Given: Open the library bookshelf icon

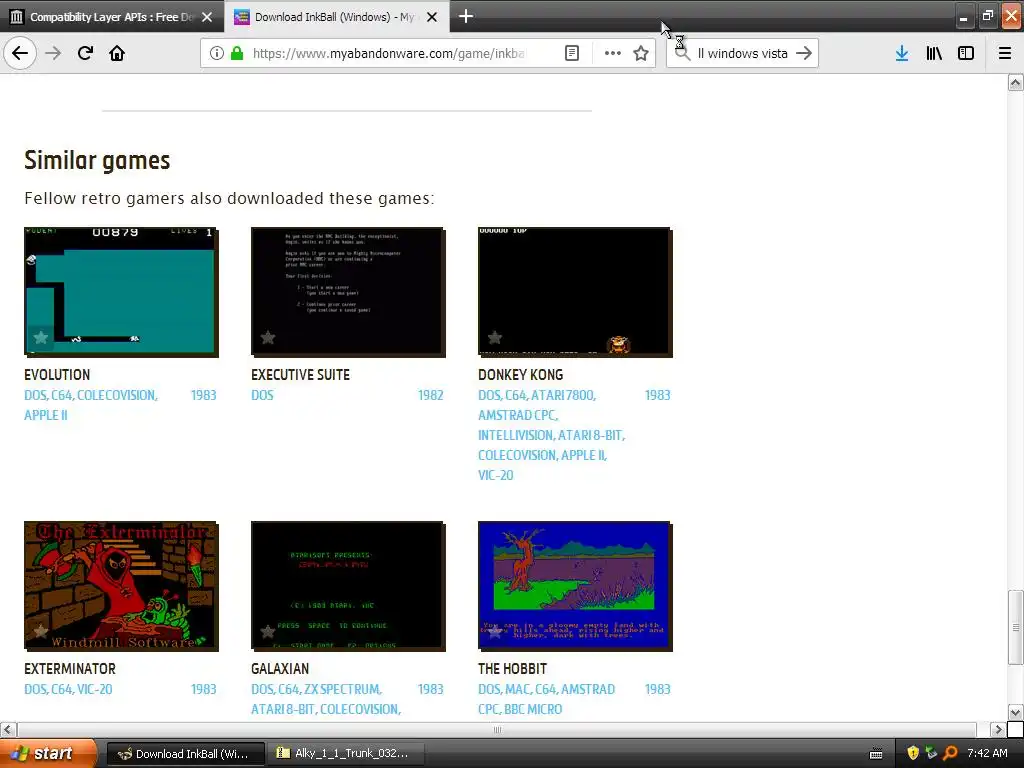Looking at the screenshot, I should [x=934, y=54].
